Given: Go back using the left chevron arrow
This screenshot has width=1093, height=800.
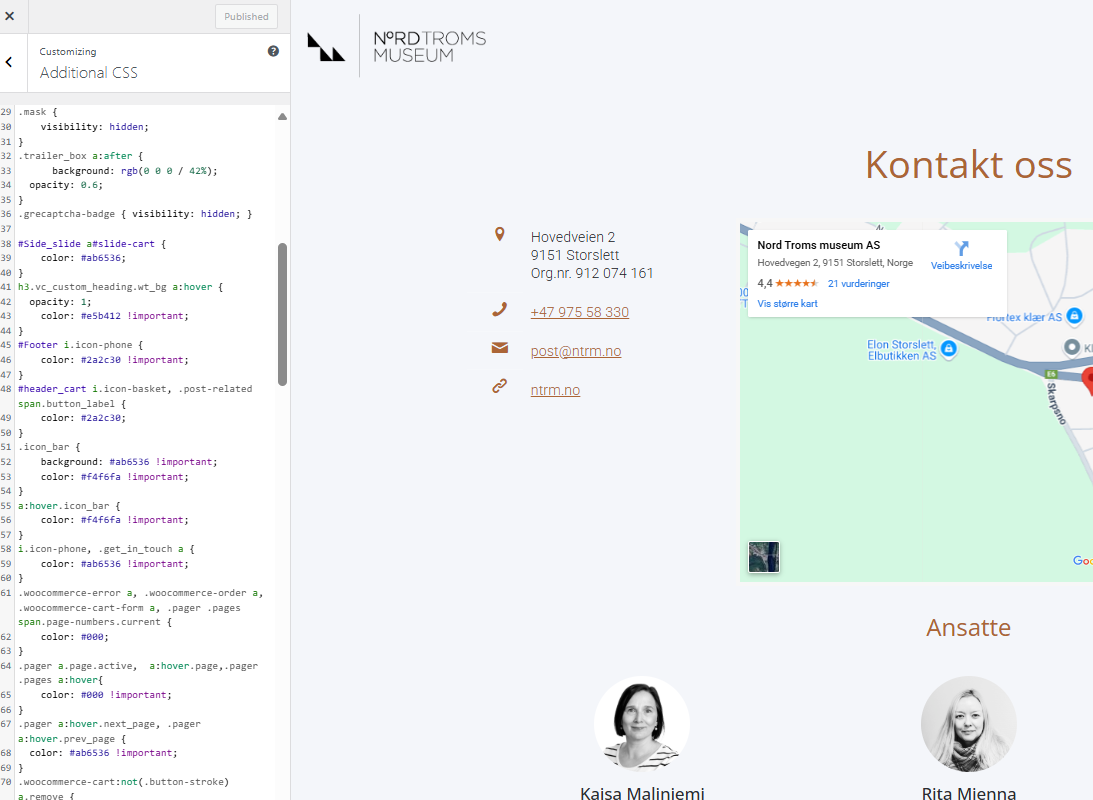Looking at the screenshot, I should pyautogui.click(x=9, y=62).
